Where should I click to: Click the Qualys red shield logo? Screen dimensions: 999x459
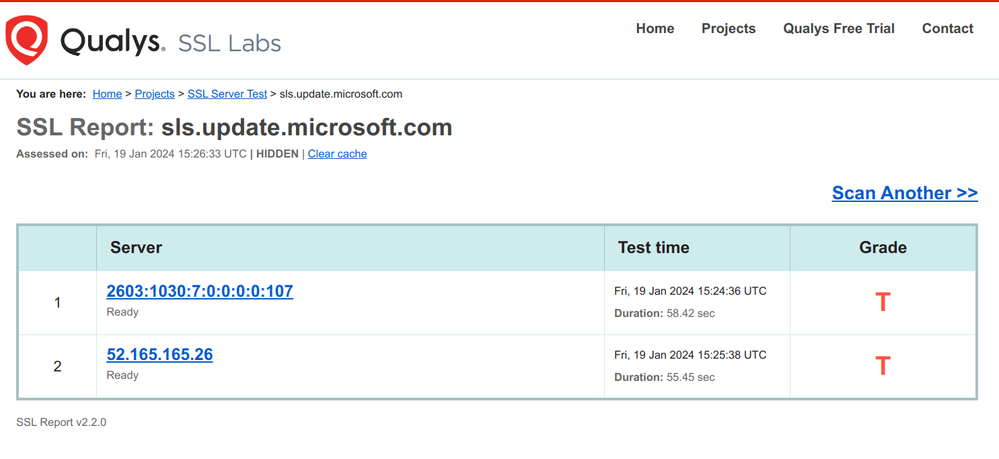(x=27, y=41)
